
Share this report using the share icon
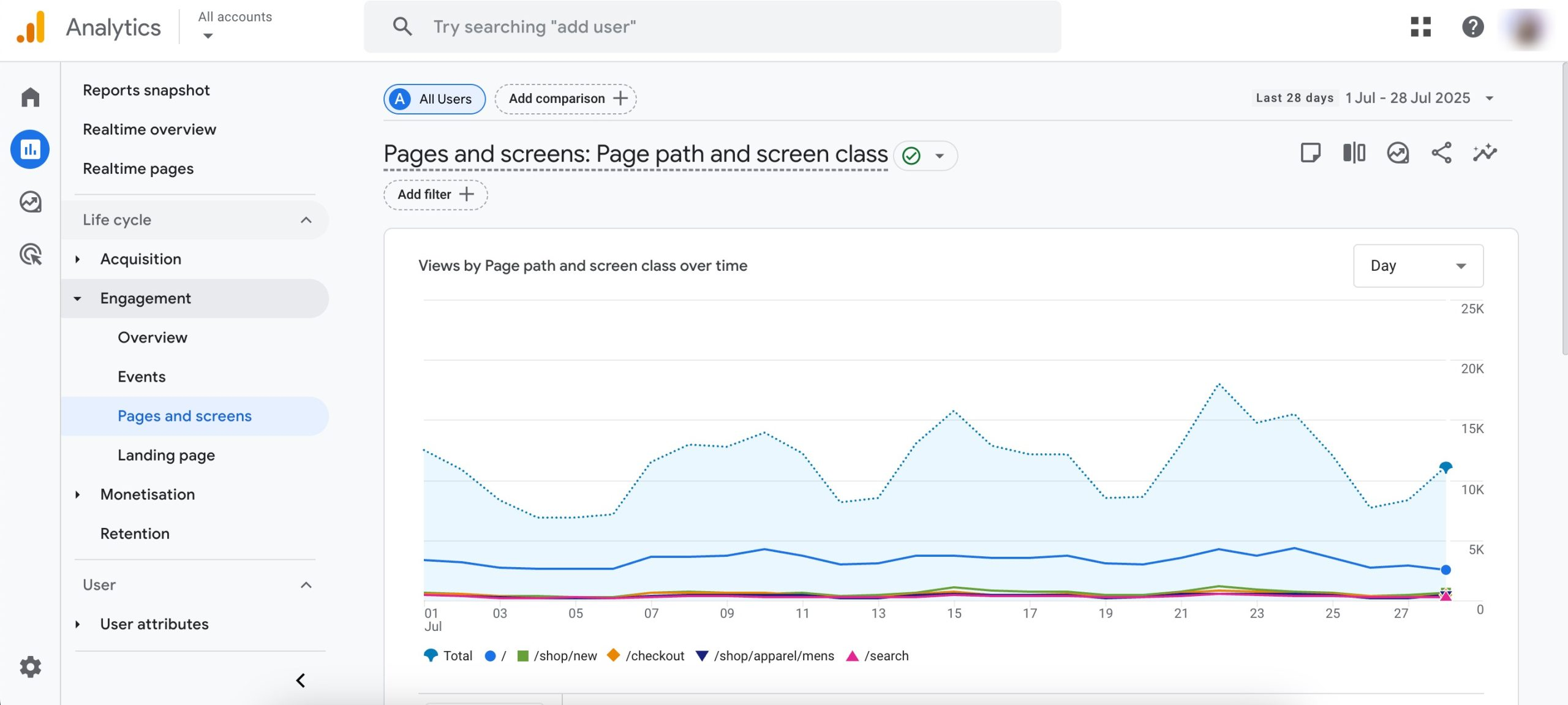[x=1441, y=153]
